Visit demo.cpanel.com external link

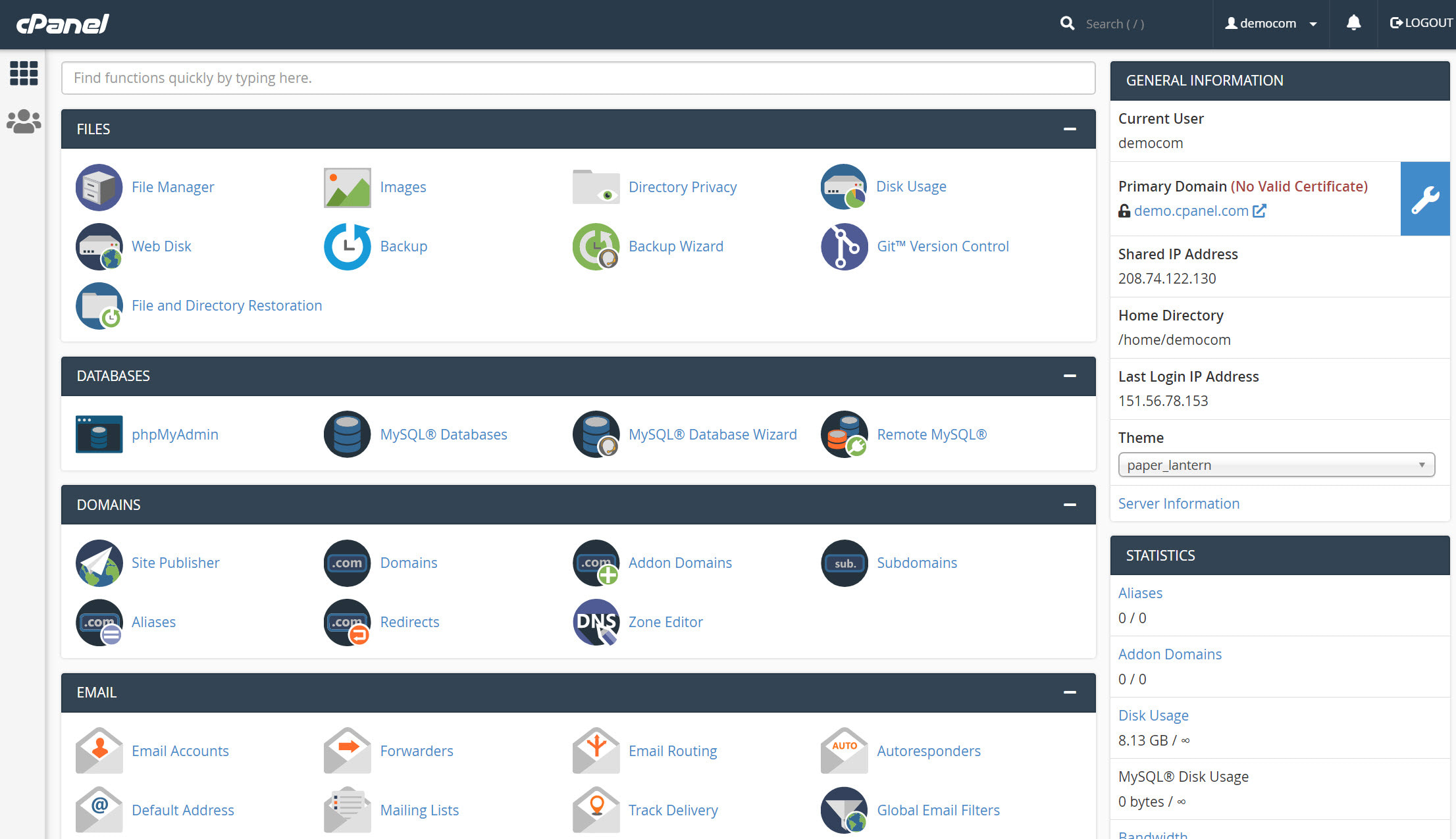pos(1191,211)
